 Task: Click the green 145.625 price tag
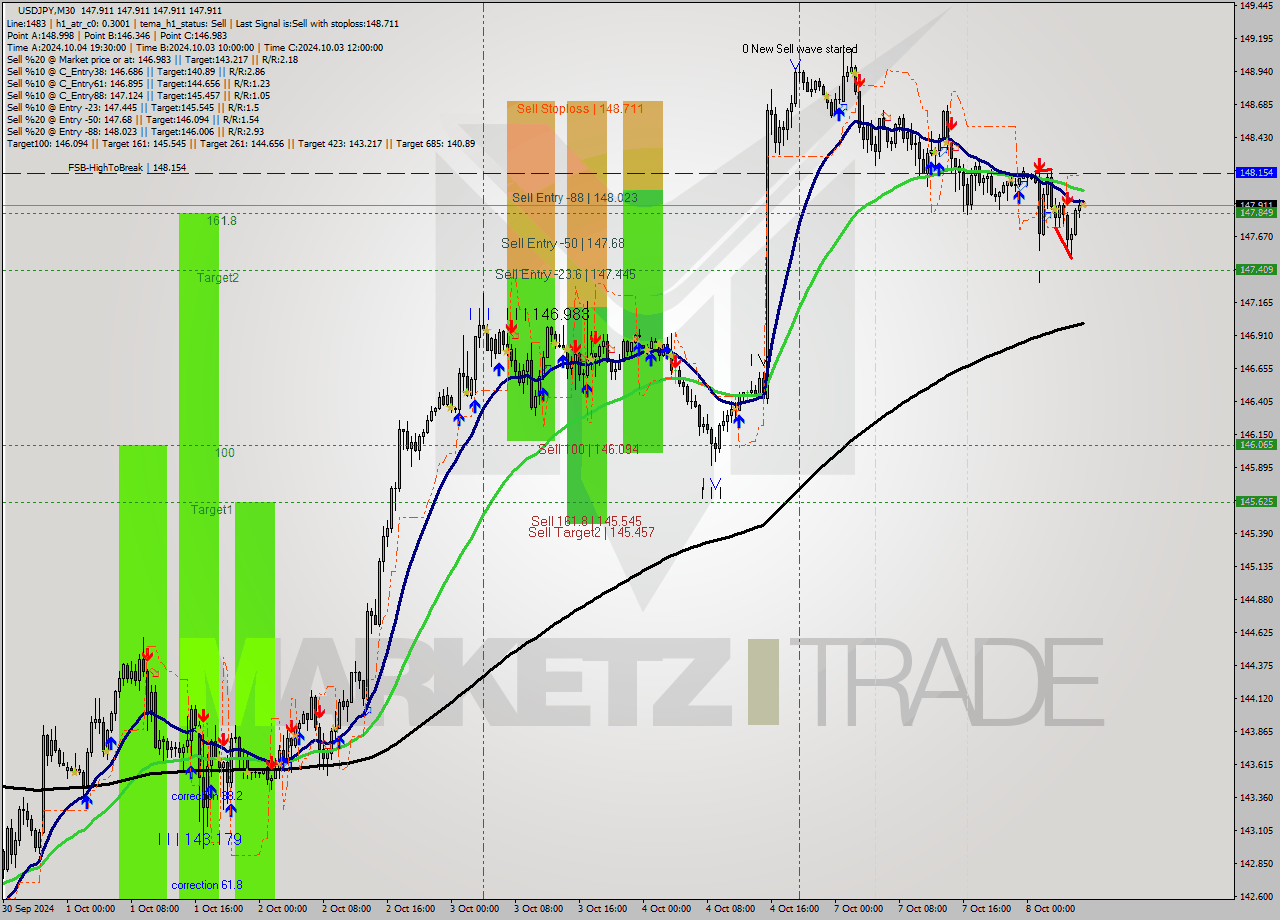click(1256, 501)
